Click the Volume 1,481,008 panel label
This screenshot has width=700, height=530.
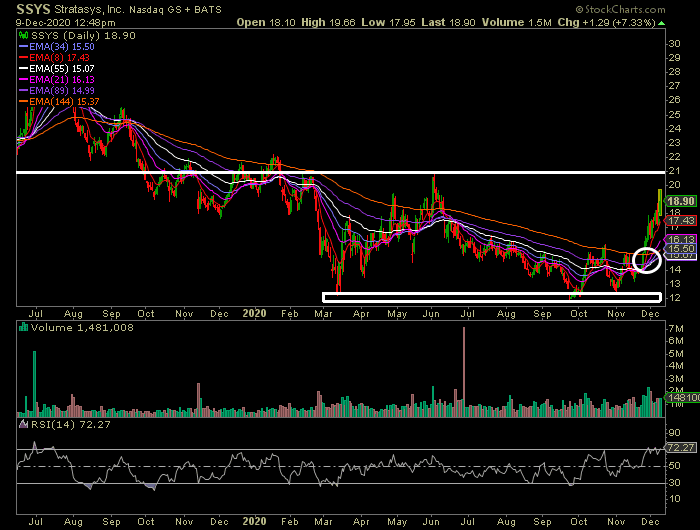point(82,328)
